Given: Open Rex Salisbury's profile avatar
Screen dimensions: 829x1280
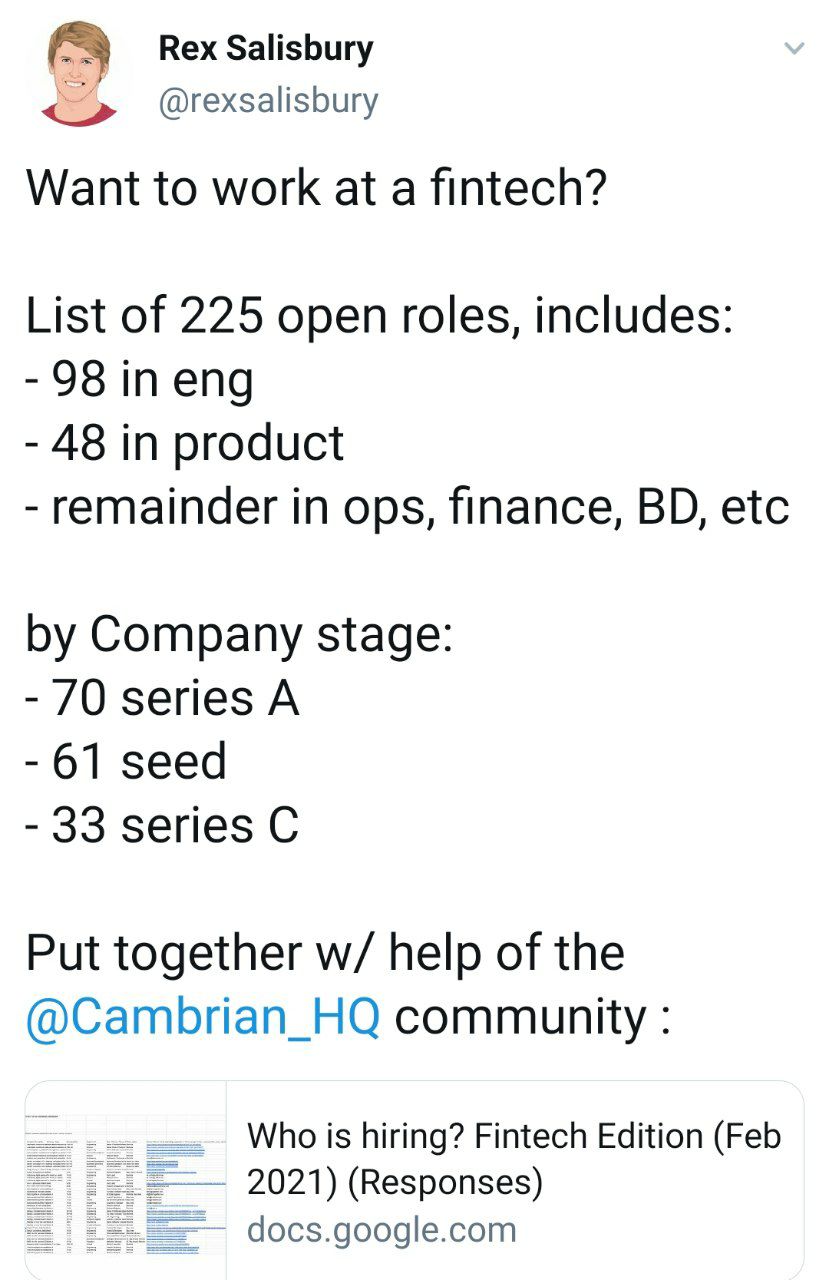Looking at the screenshot, I should point(79,73).
